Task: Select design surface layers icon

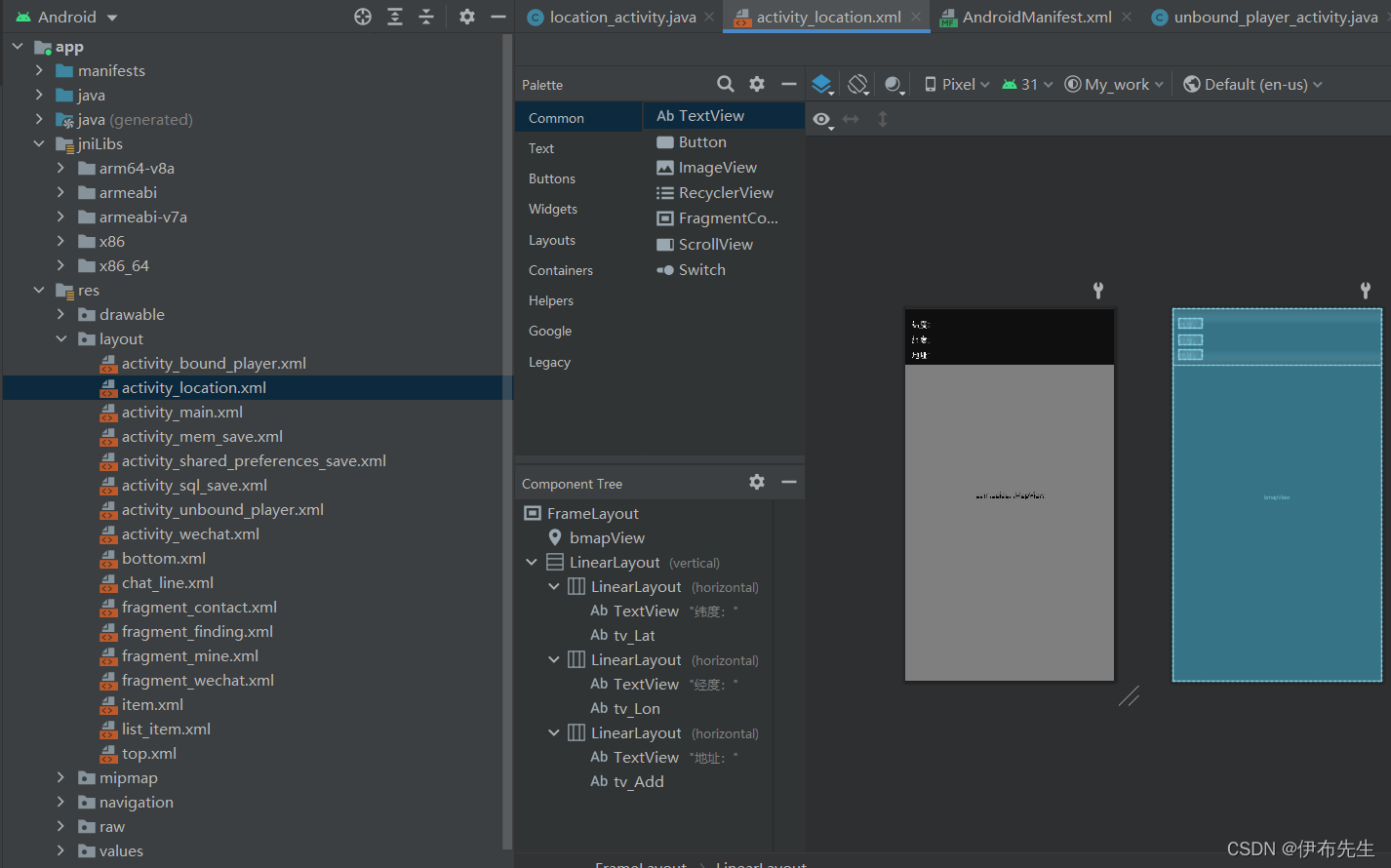Action: pyautogui.click(x=822, y=85)
